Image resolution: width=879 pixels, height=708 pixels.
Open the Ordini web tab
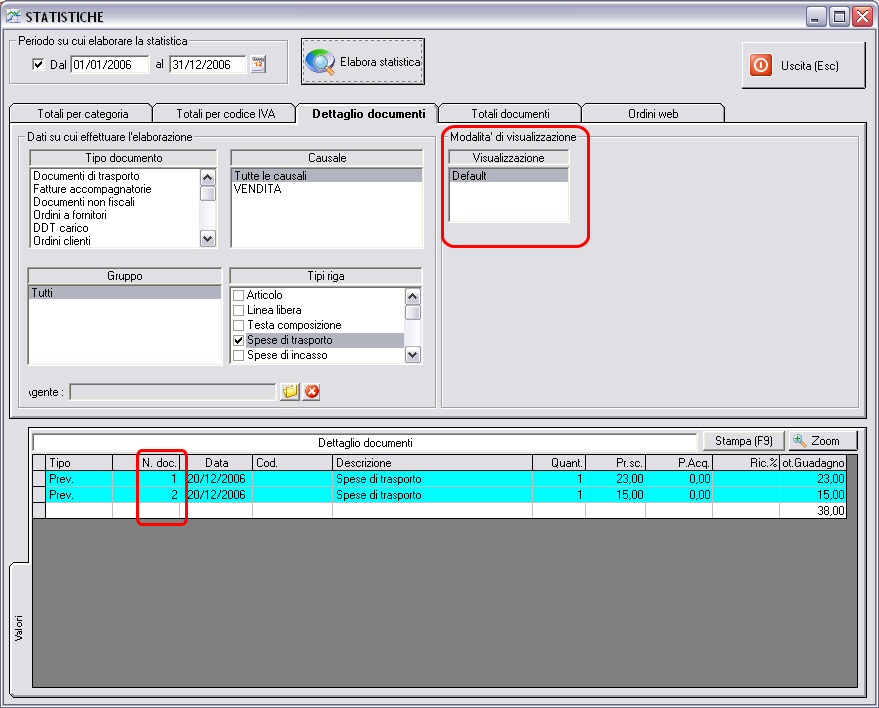click(x=653, y=114)
